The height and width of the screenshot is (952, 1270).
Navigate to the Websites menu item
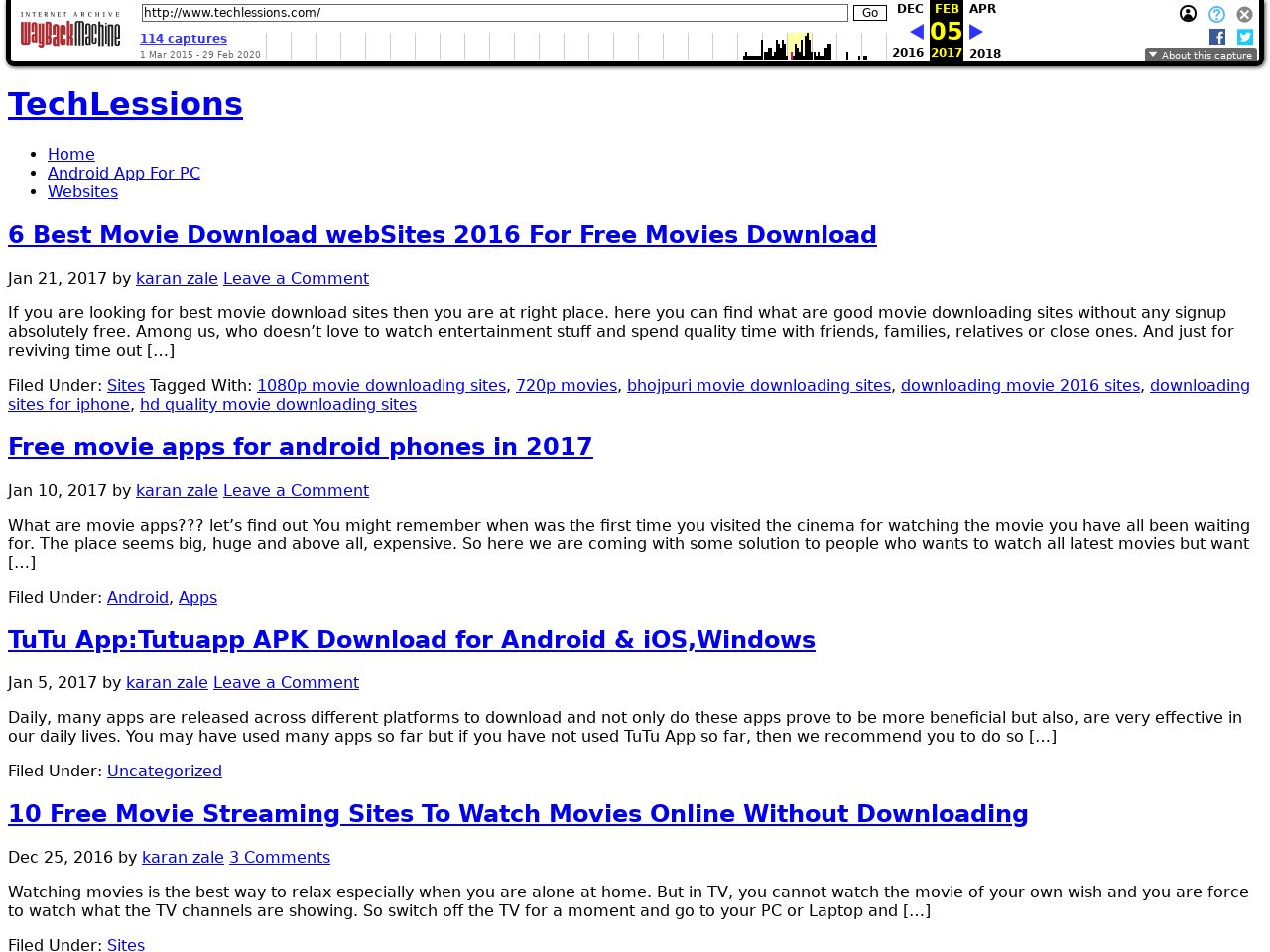(x=82, y=191)
